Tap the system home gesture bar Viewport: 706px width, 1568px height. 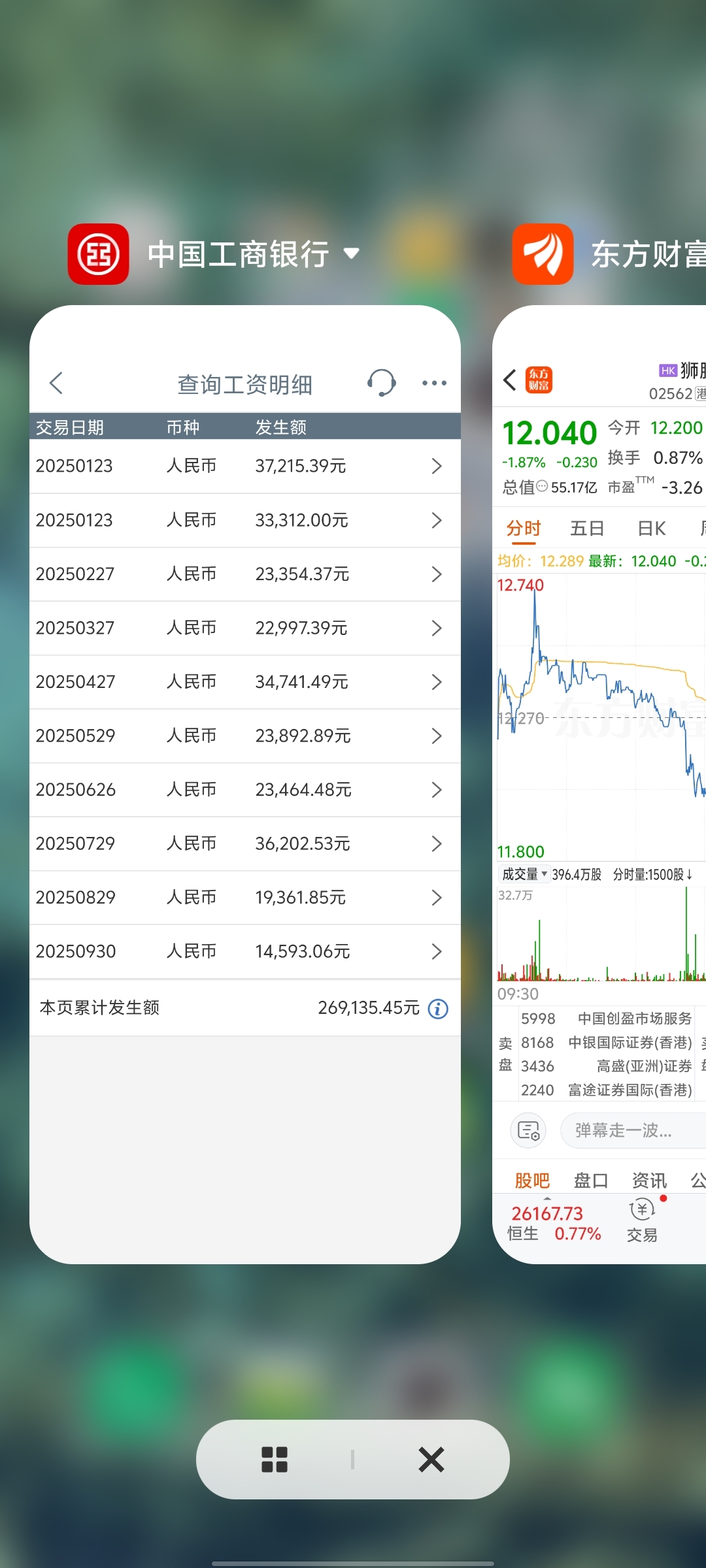tap(353, 1563)
